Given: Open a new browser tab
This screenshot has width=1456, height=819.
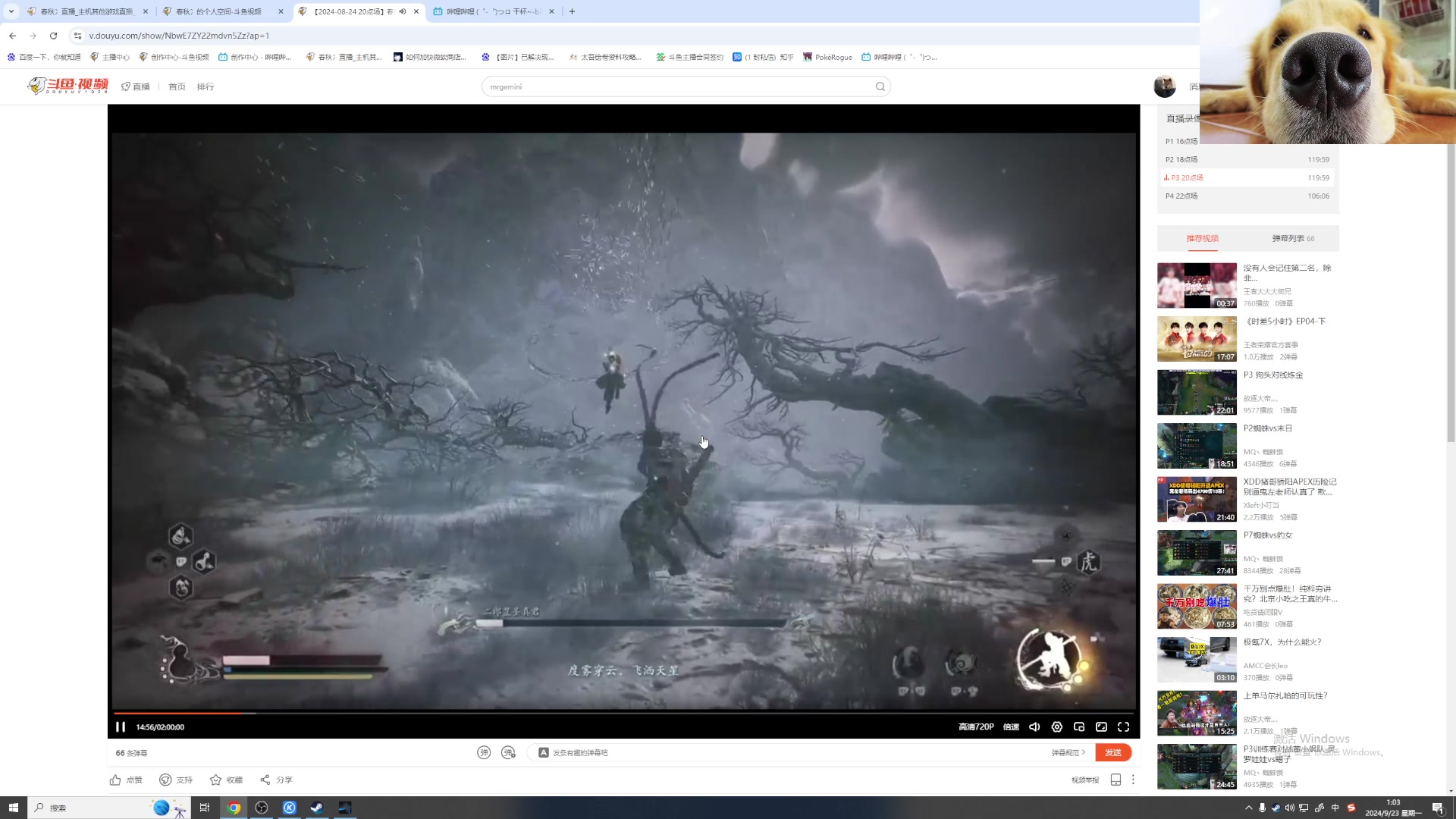Looking at the screenshot, I should (572, 11).
